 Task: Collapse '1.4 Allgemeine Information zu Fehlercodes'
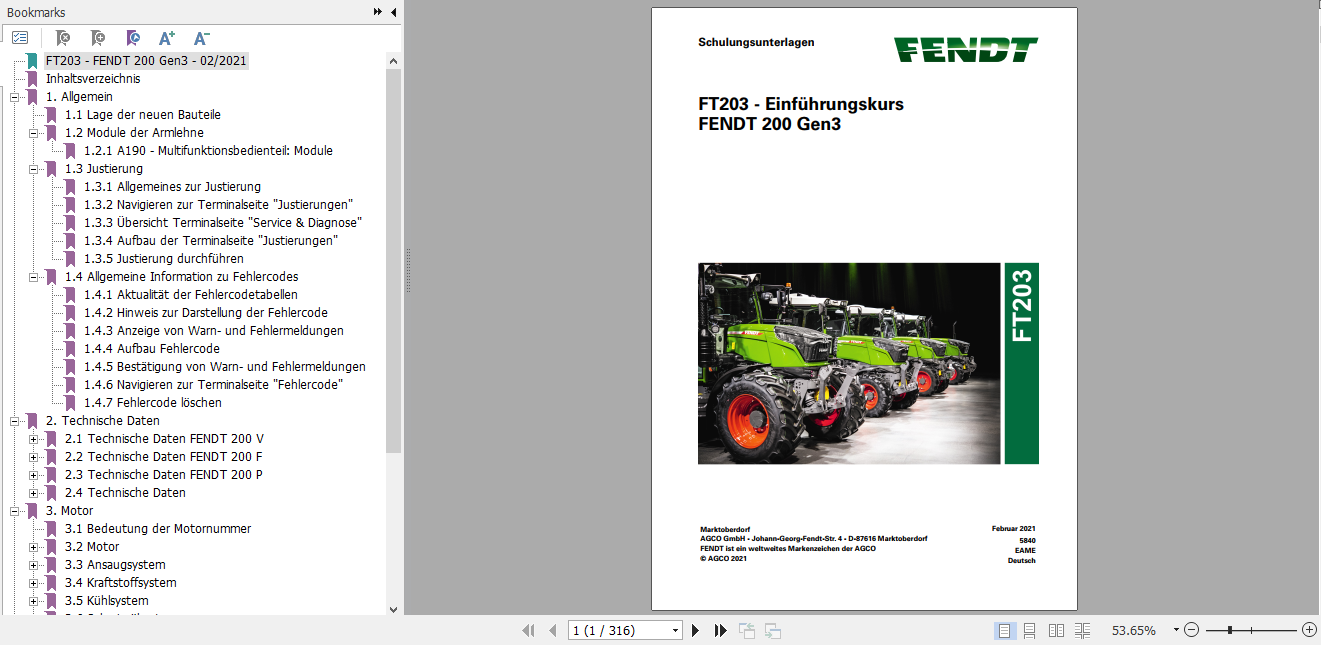coord(33,277)
